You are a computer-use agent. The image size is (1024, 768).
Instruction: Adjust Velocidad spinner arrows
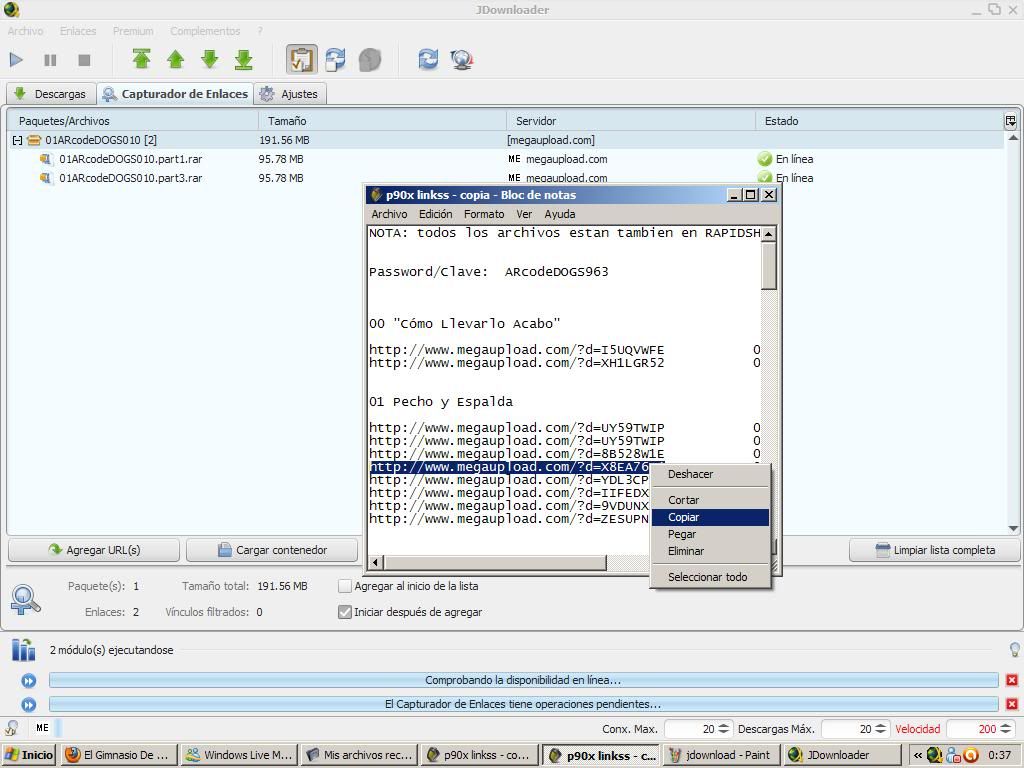coord(1006,729)
